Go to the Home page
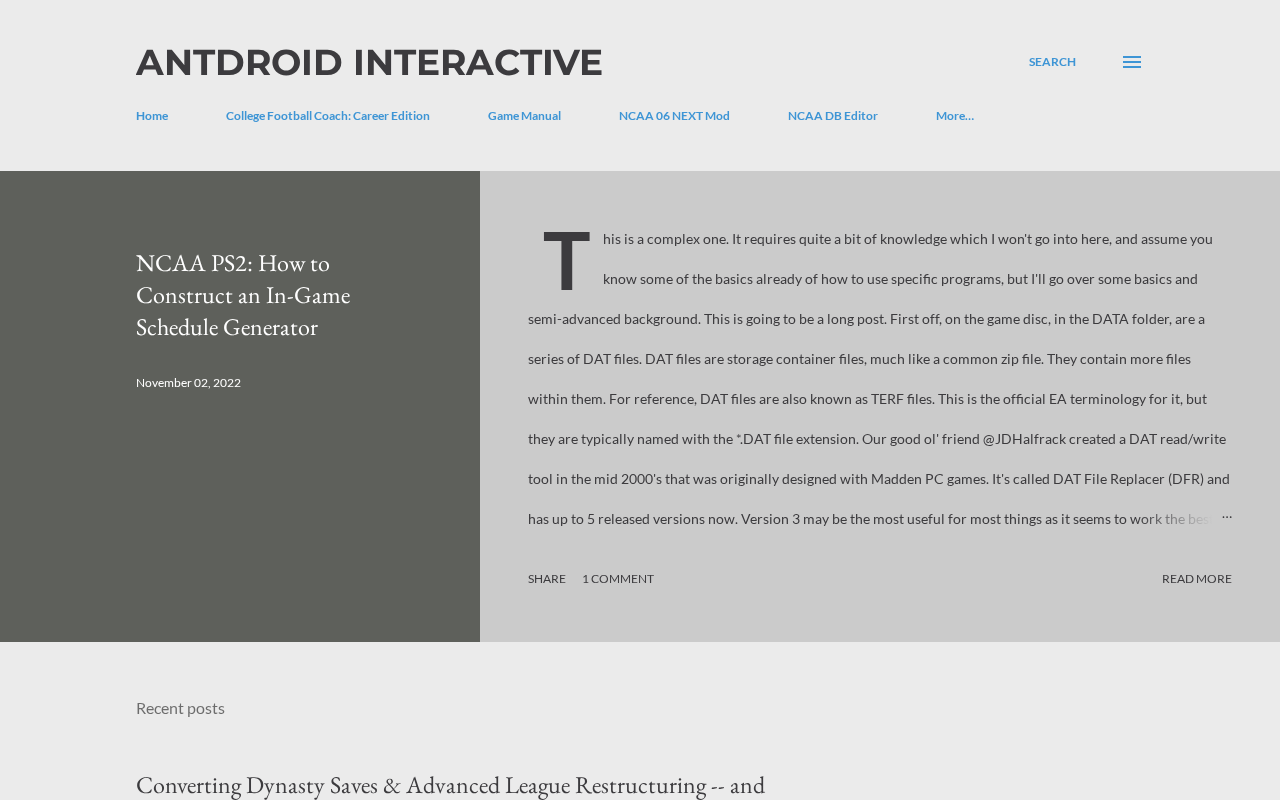Screen dimensions: 1280x800 point(152,116)
